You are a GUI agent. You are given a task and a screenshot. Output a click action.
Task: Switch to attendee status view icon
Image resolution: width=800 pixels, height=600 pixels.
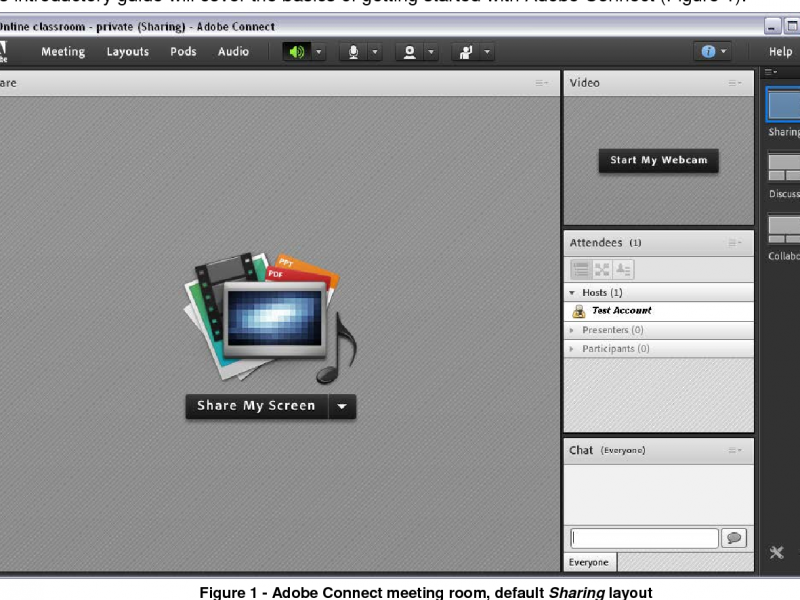[623, 269]
